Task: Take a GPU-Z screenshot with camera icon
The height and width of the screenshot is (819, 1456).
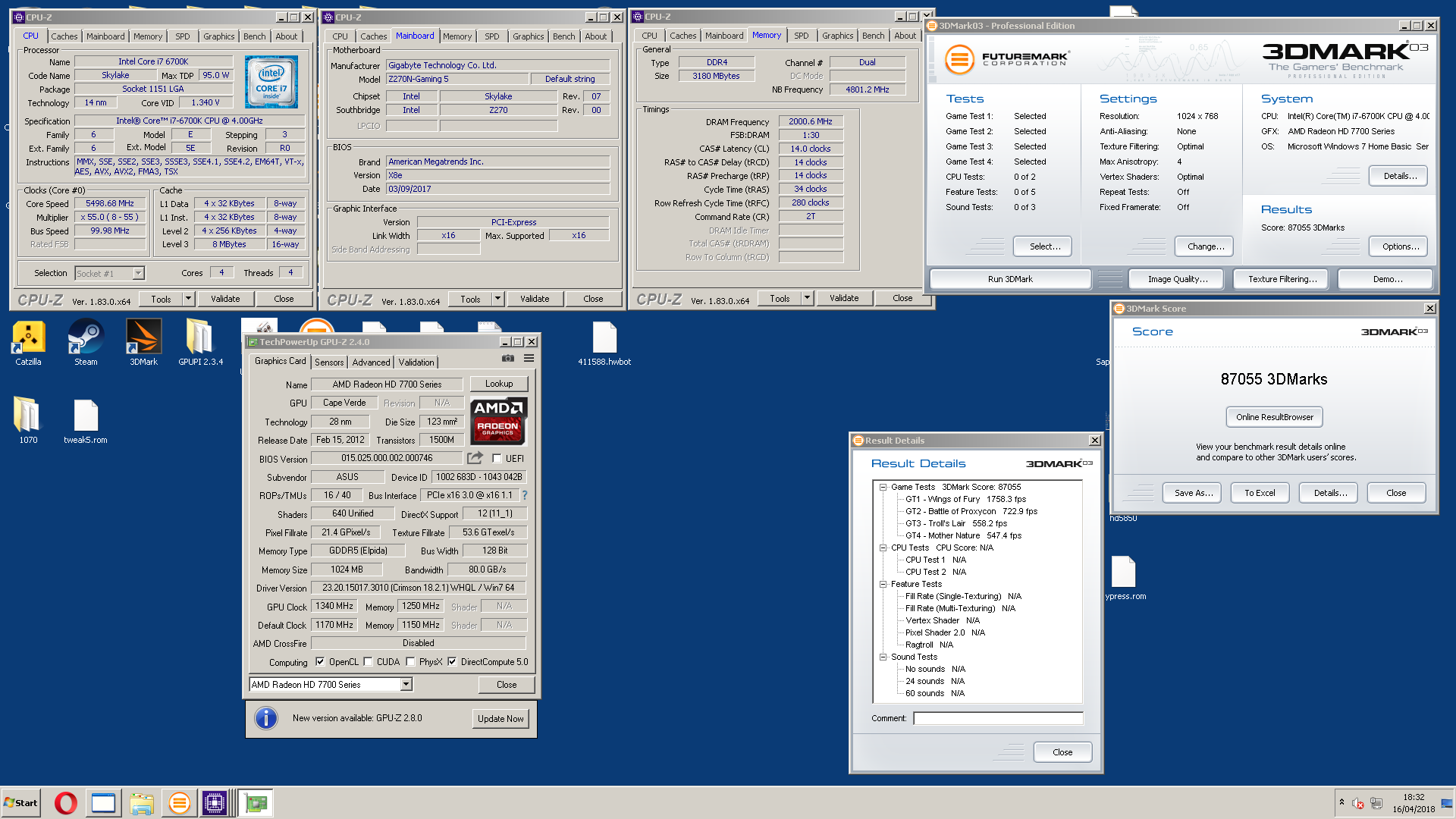Action: (508, 358)
